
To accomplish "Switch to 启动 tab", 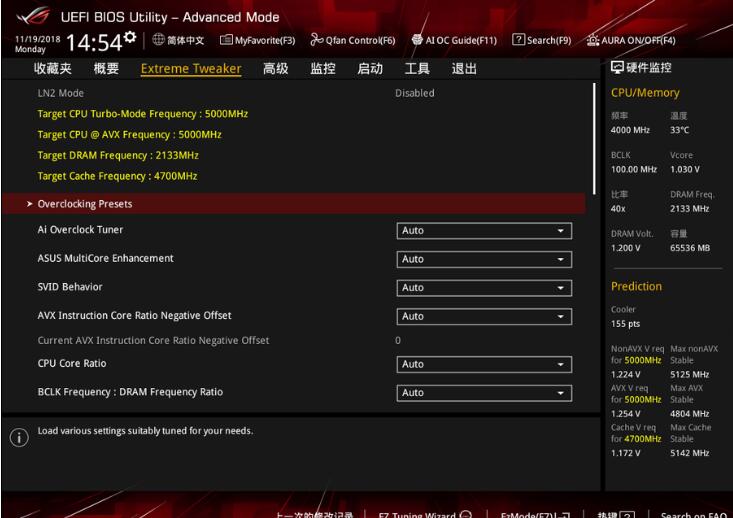I will (x=370, y=69).
